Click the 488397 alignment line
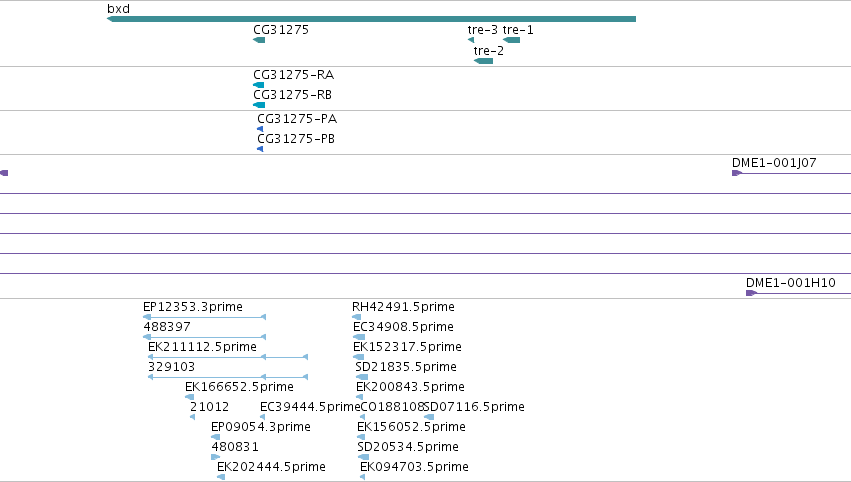The height and width of the screenshot is (482, 851). click(x=204, y=337)
